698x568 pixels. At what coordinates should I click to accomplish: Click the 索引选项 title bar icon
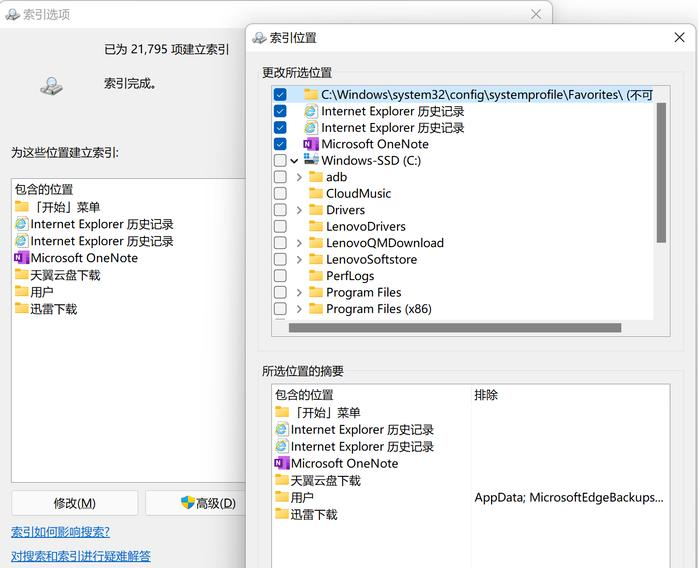tap(12, 15)
